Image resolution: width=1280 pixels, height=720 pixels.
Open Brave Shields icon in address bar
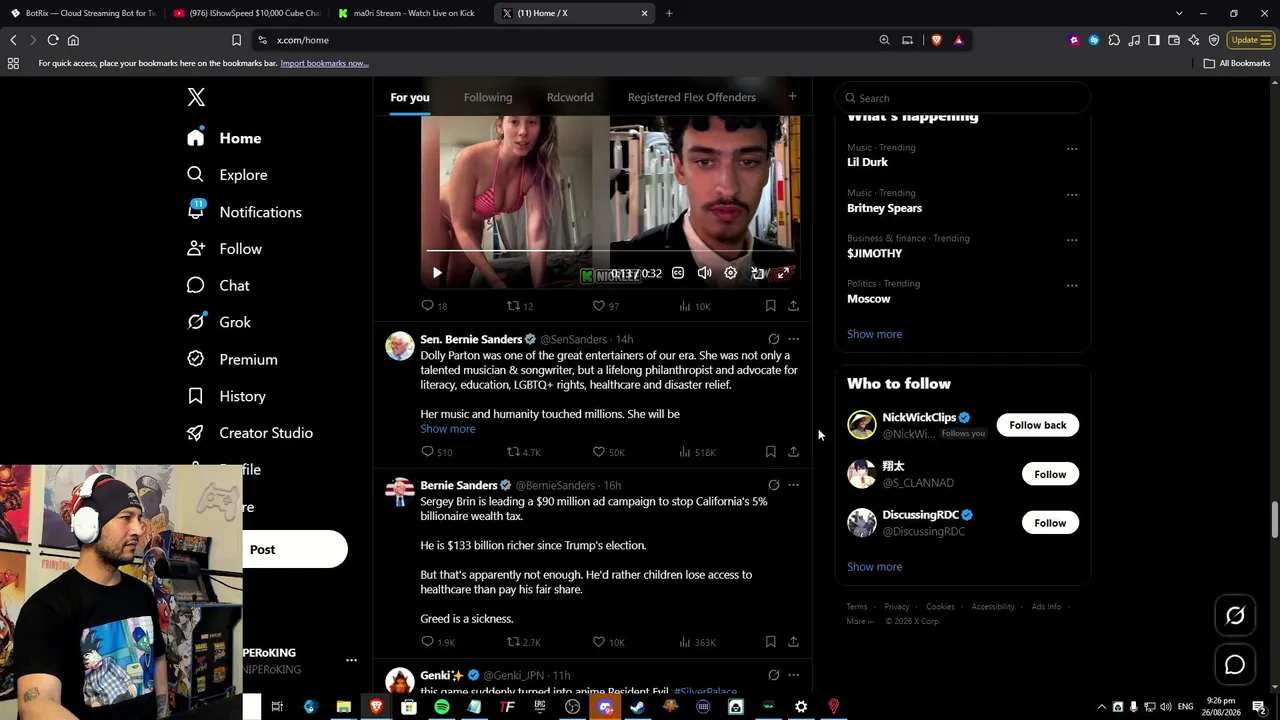click(x=937, y=40)
